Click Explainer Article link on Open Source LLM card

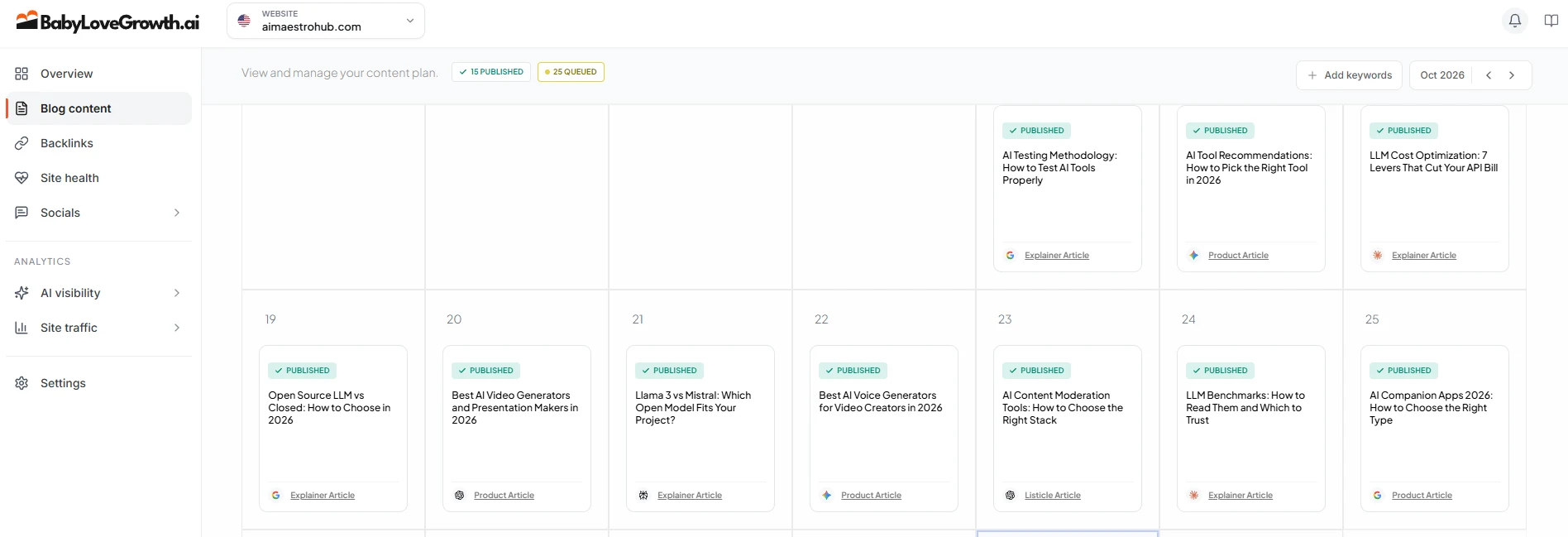point(322,496)
